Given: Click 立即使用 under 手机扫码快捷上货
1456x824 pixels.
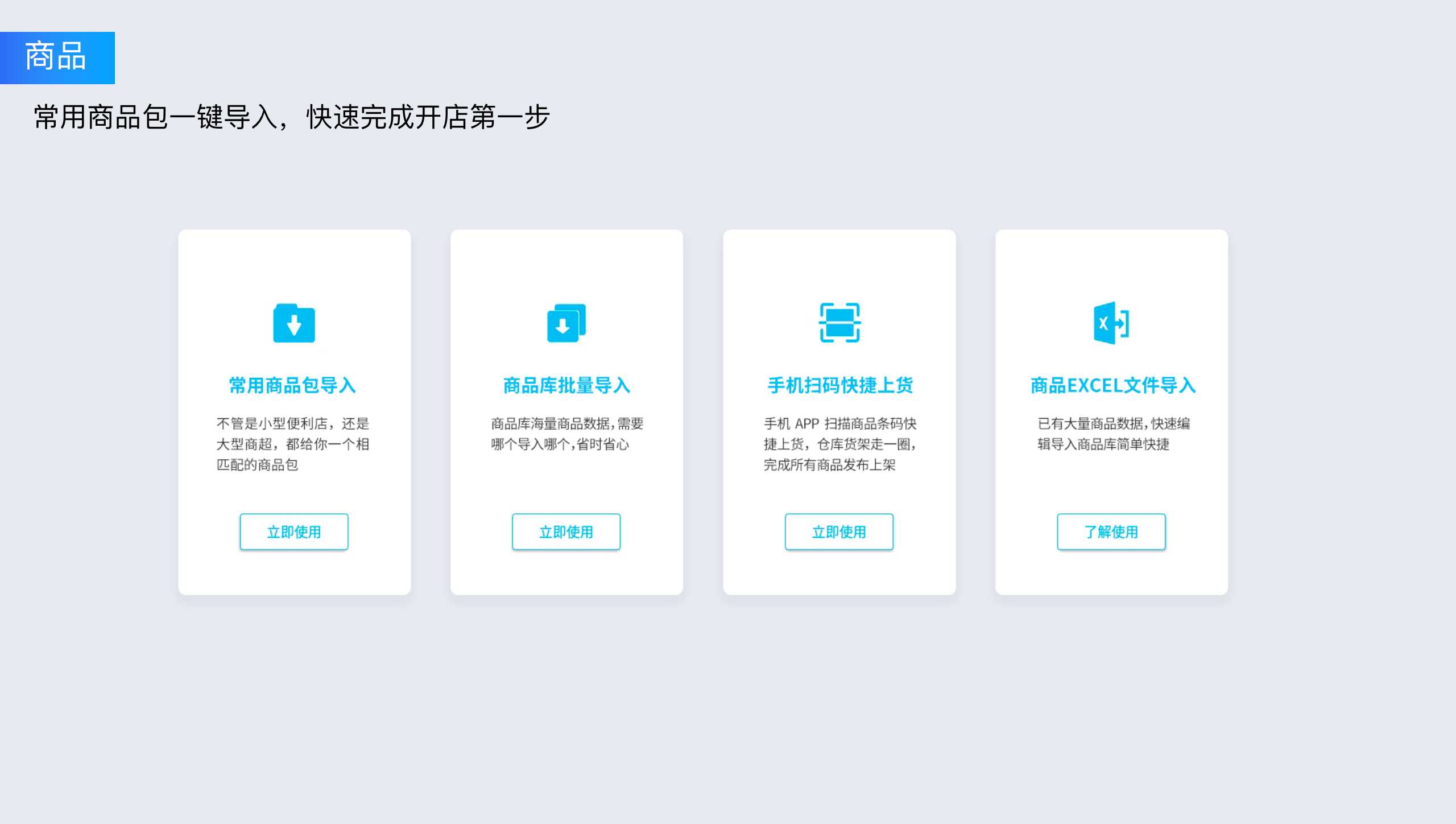Looking at the screenshot, I should [x=839, y=532].
